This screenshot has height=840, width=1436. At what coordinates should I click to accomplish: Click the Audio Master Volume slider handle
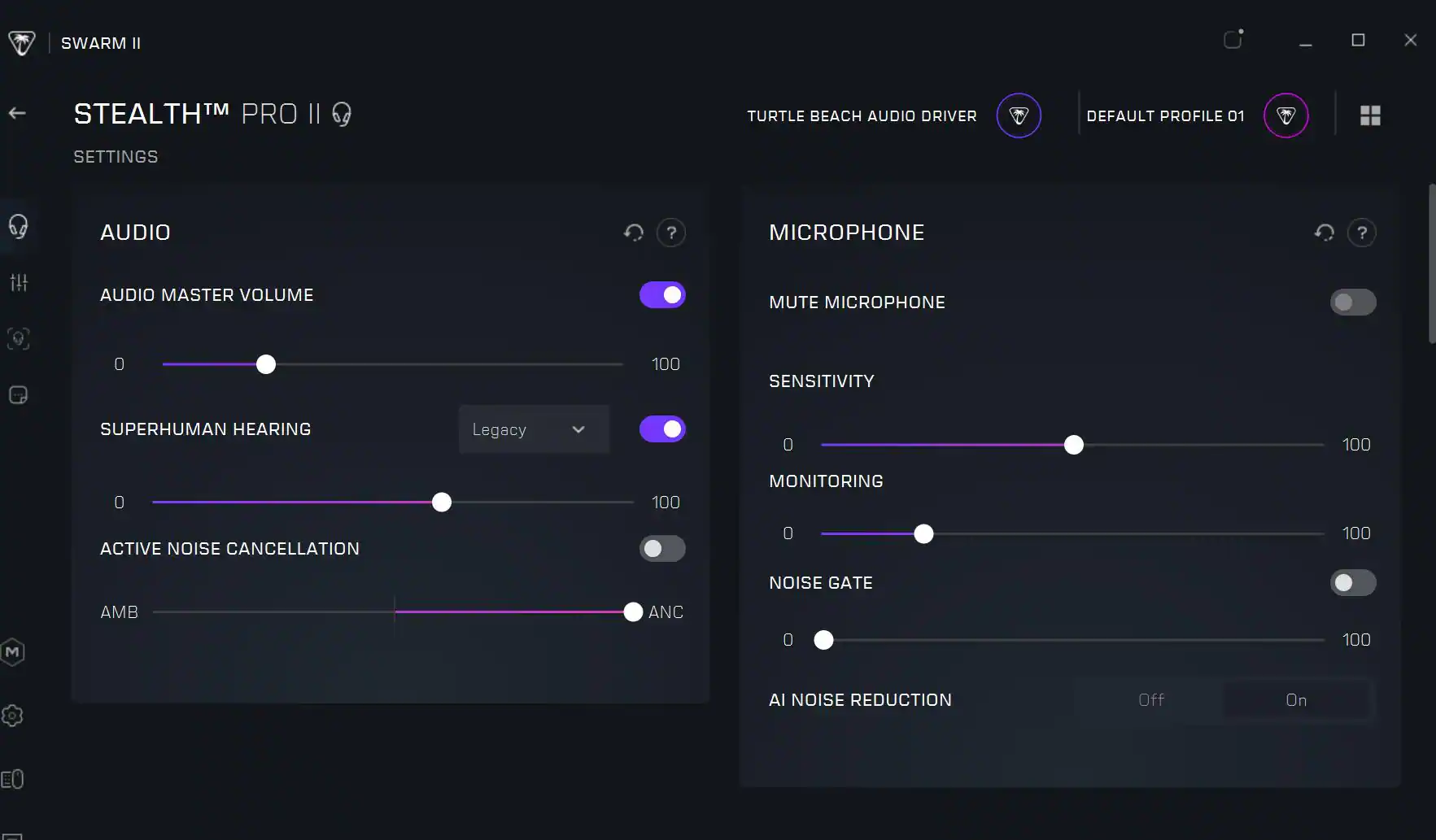(x=266, y=364)
